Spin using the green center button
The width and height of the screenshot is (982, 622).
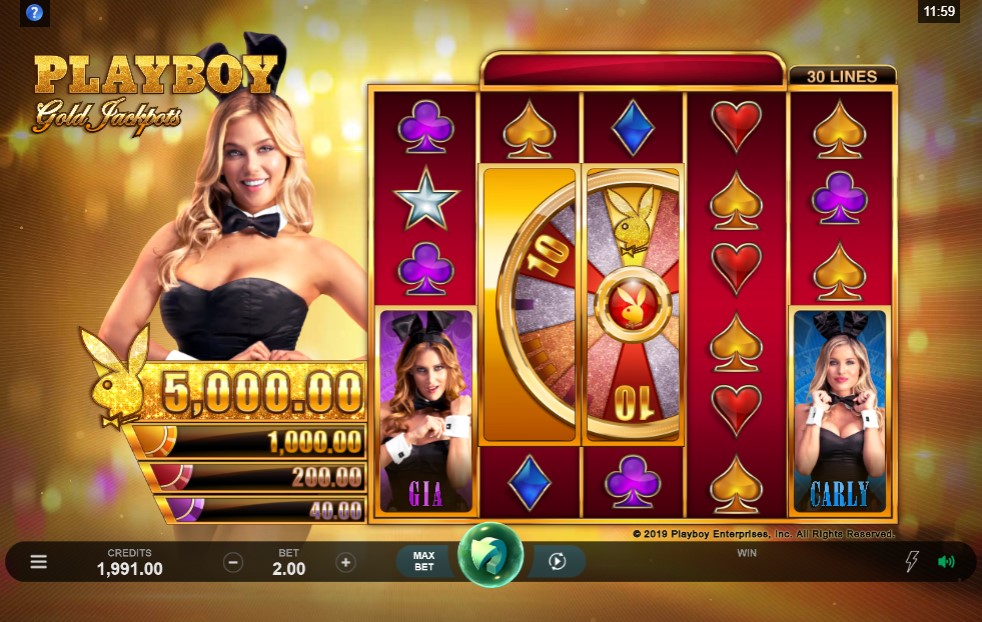[x=490, y=554]
